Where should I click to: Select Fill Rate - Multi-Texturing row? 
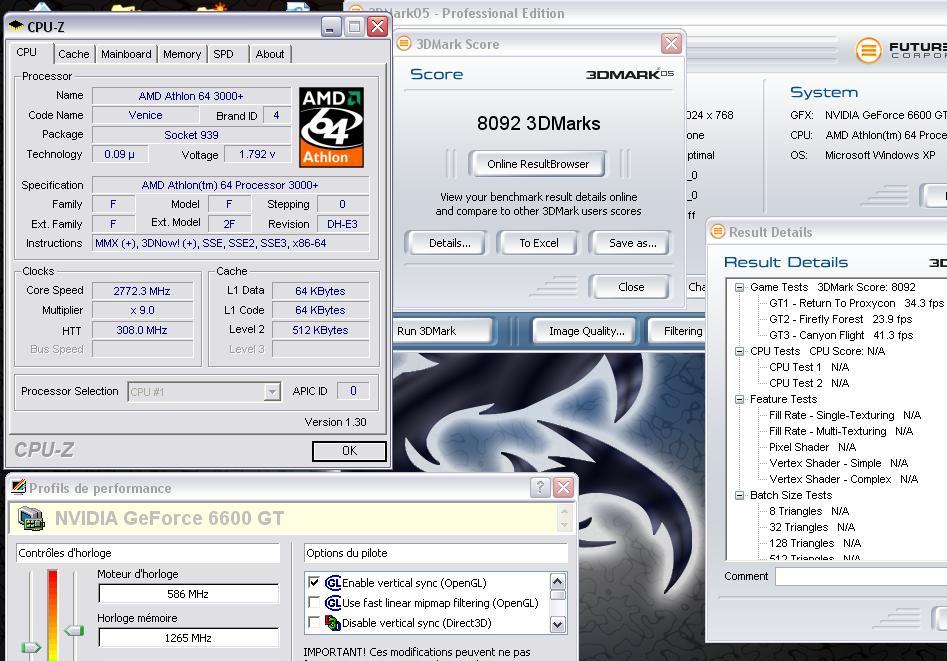click(x=841, y=431)
